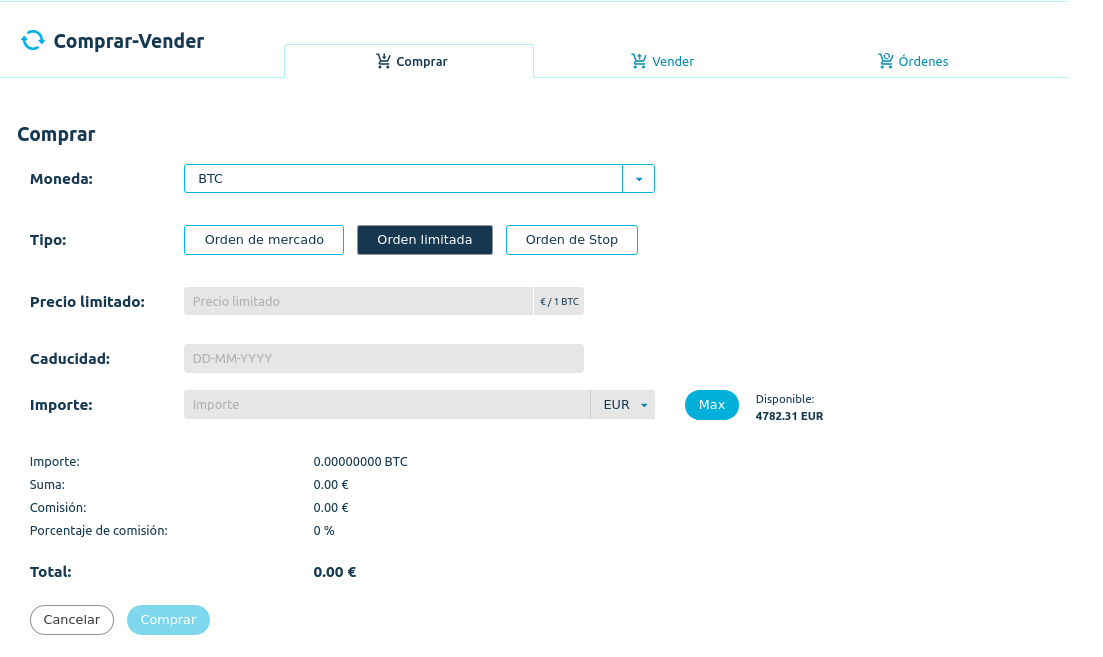
Task: Click the cart icon in Órdenes tab
Action: pos(886,61)
